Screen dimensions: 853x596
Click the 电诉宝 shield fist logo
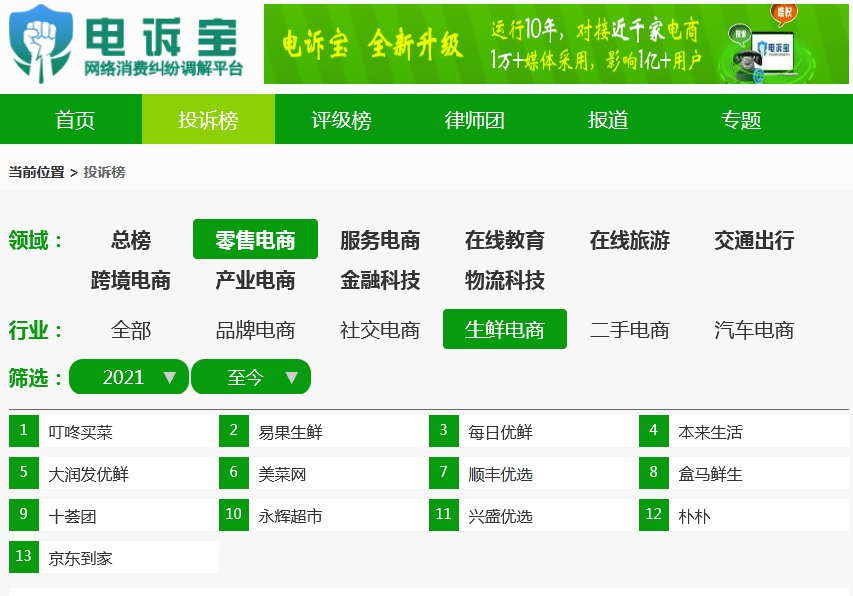[x=41, y=44]
